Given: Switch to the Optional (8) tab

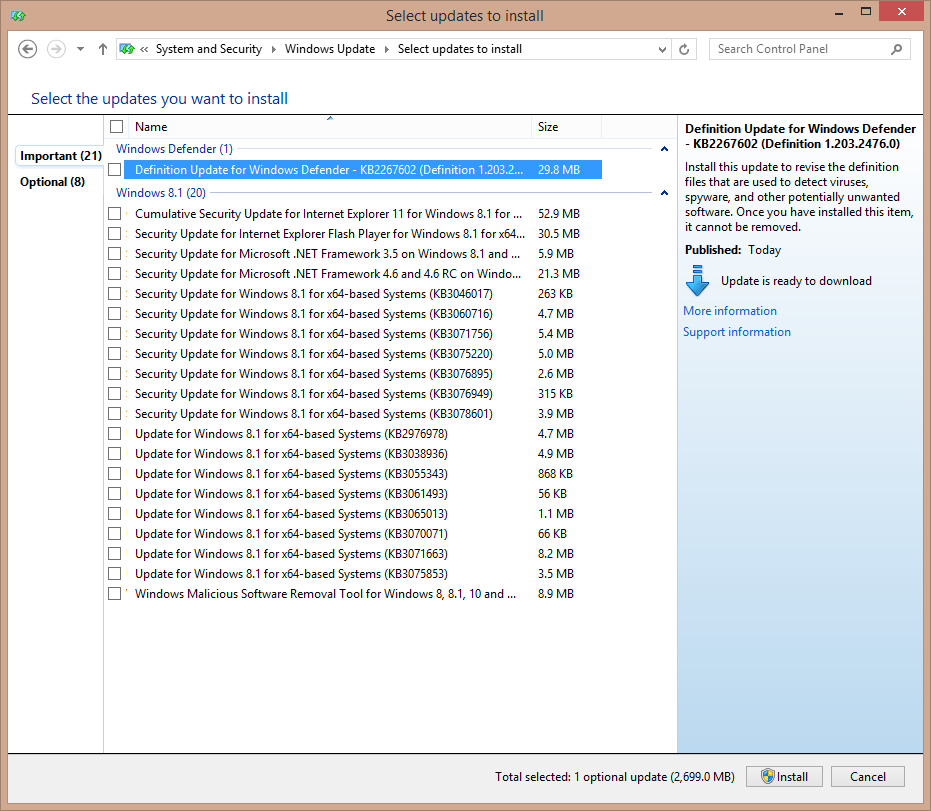Looking at the screenshot, I should (x=52, y=182).
